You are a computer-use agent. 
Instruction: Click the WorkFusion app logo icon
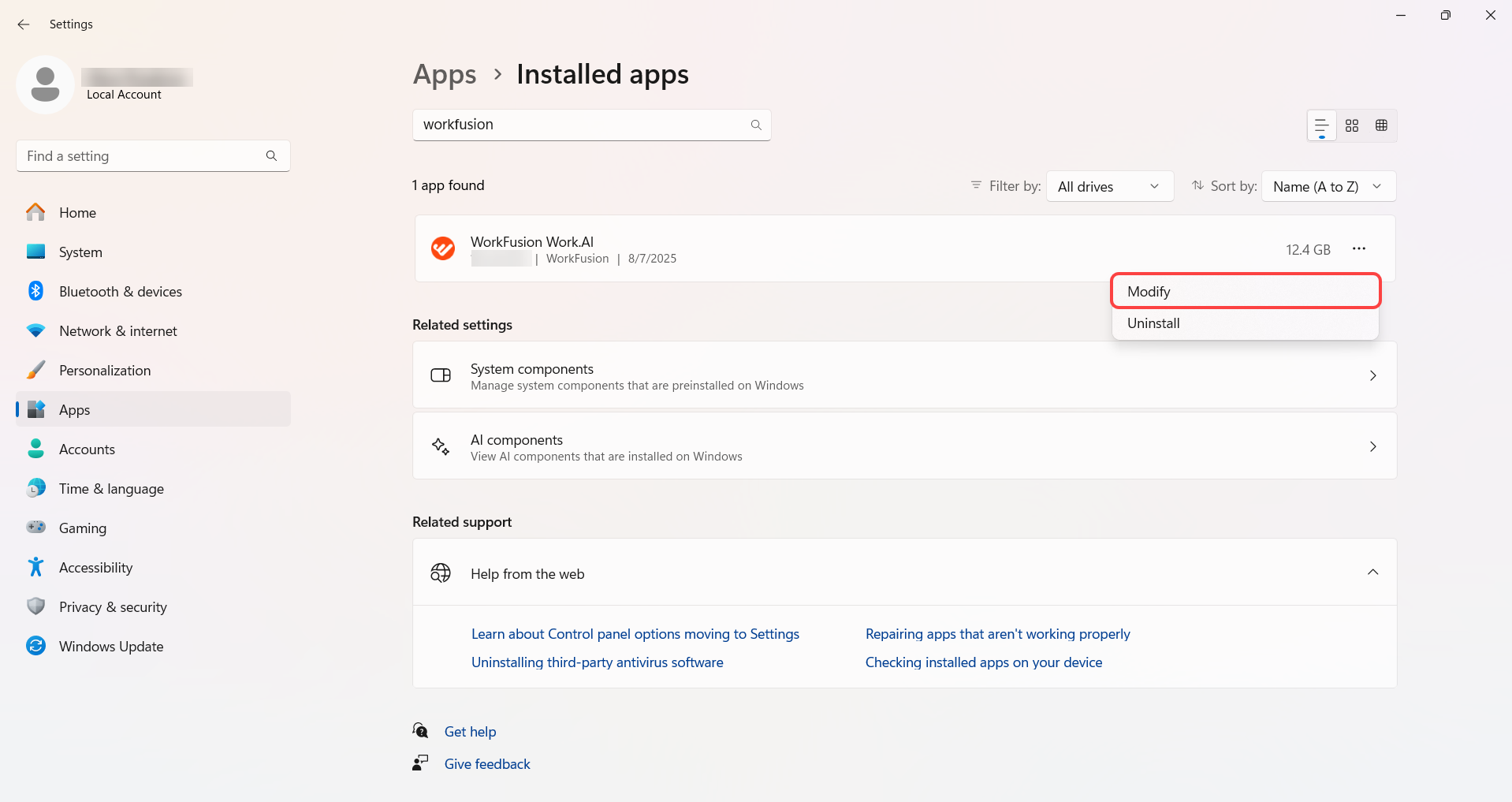tap(443, 248)
